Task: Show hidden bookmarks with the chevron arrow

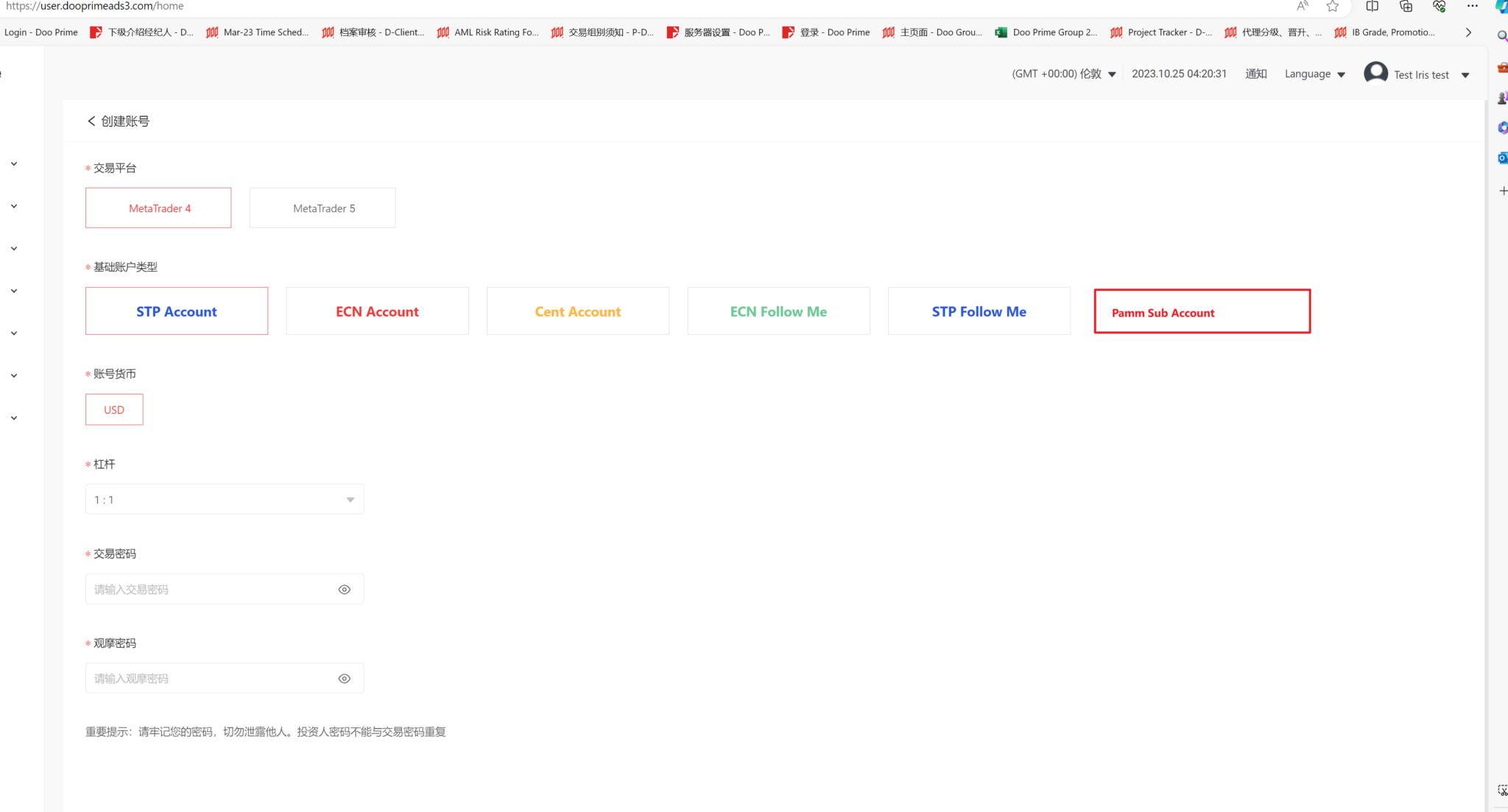Action: click(x=1468, y=32)
